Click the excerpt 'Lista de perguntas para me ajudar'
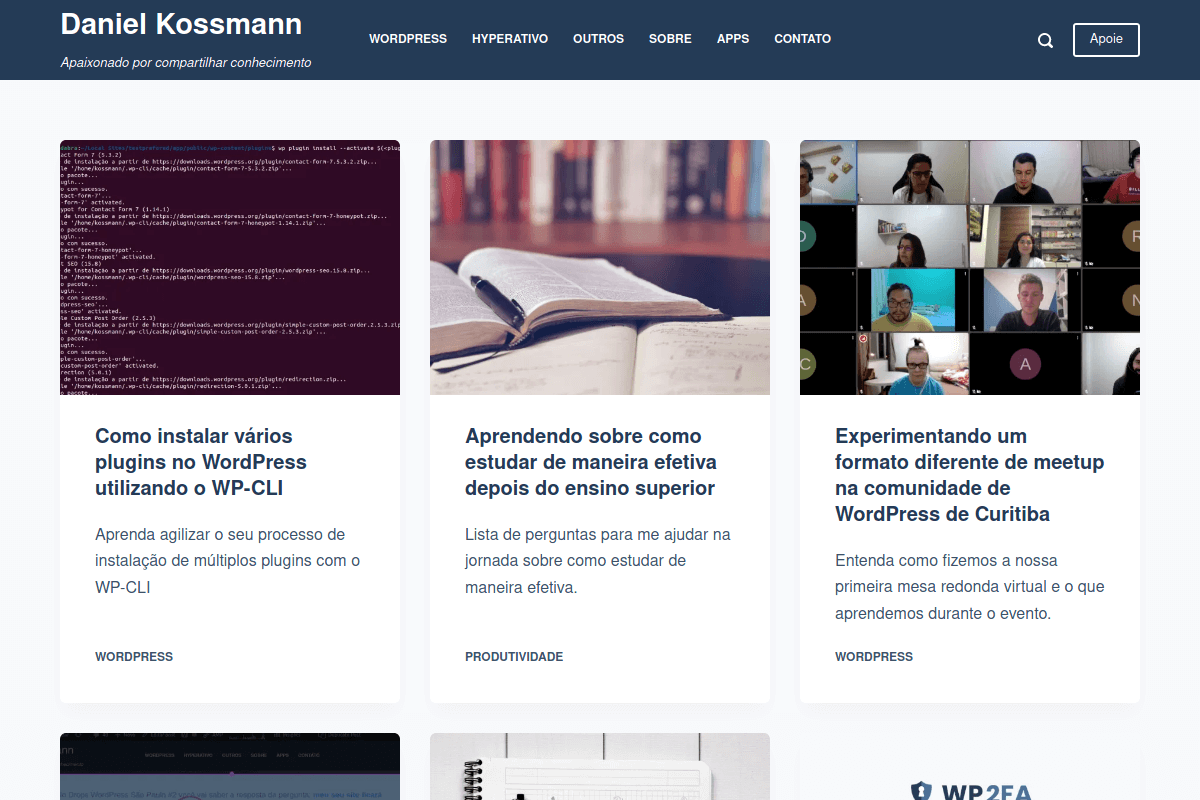This screenshot has width=1200, height=800. pos(598,561)
